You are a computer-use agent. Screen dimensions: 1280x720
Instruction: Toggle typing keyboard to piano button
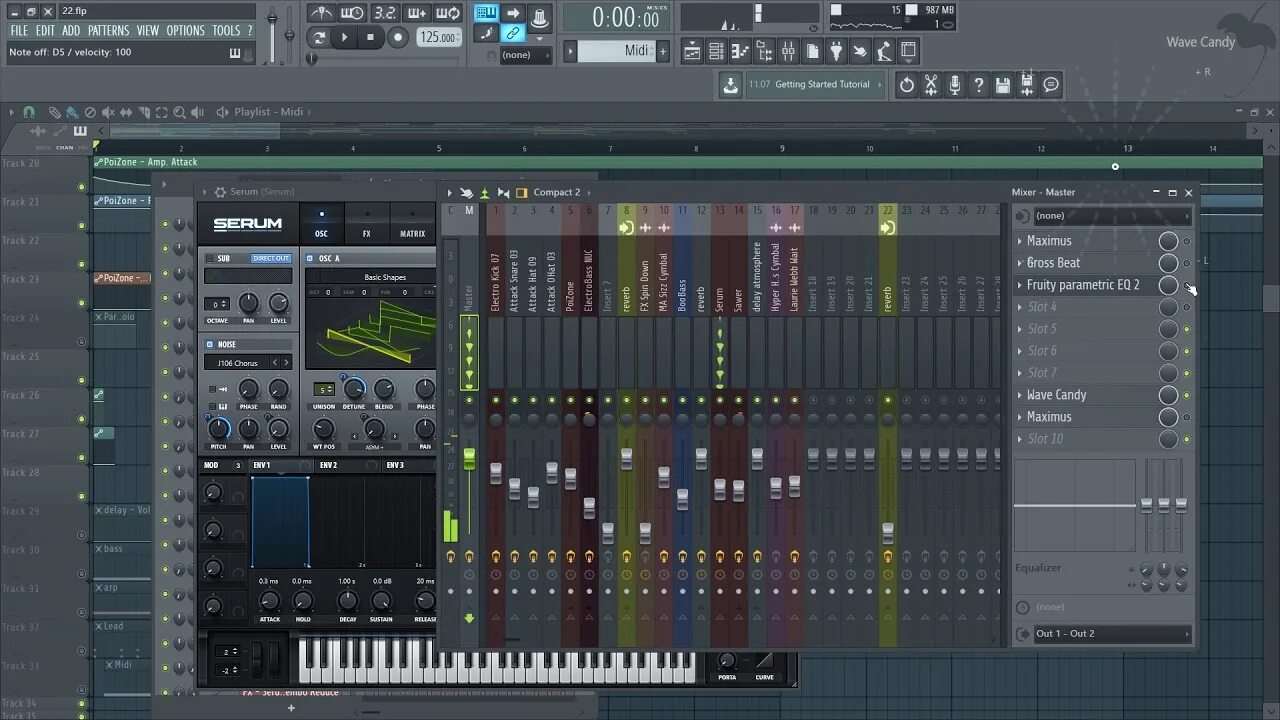click(486, 13)
